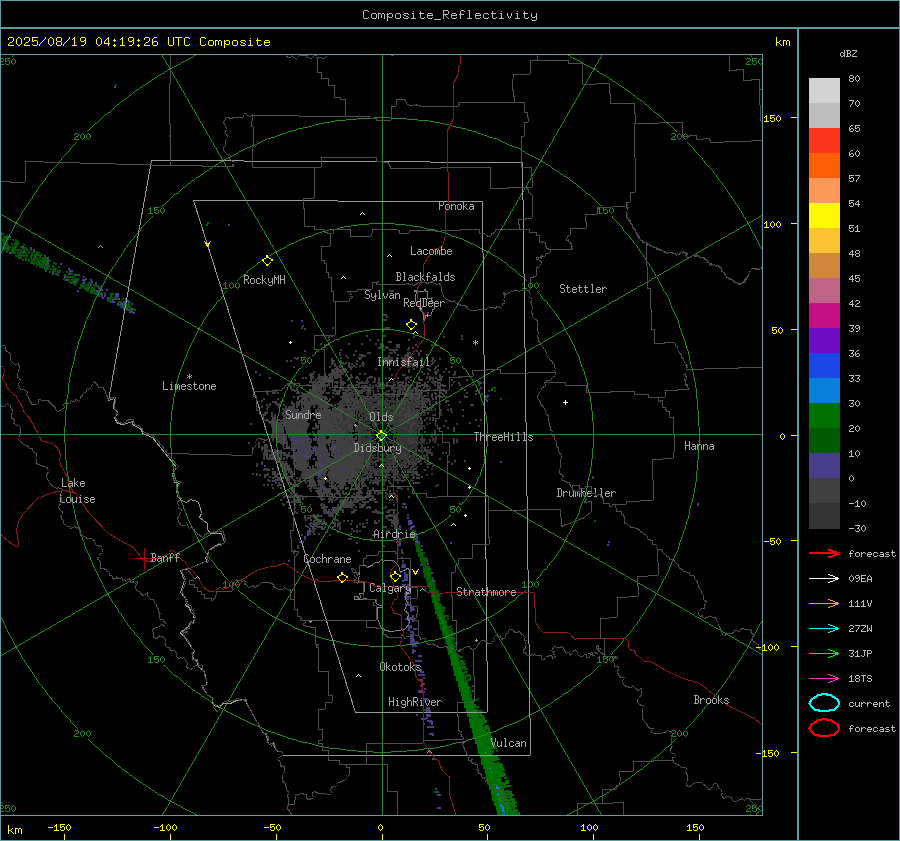This screenshot has height=841, width=900.
Task: Click the Okotoks label
Action: click(x=400, y=667)
